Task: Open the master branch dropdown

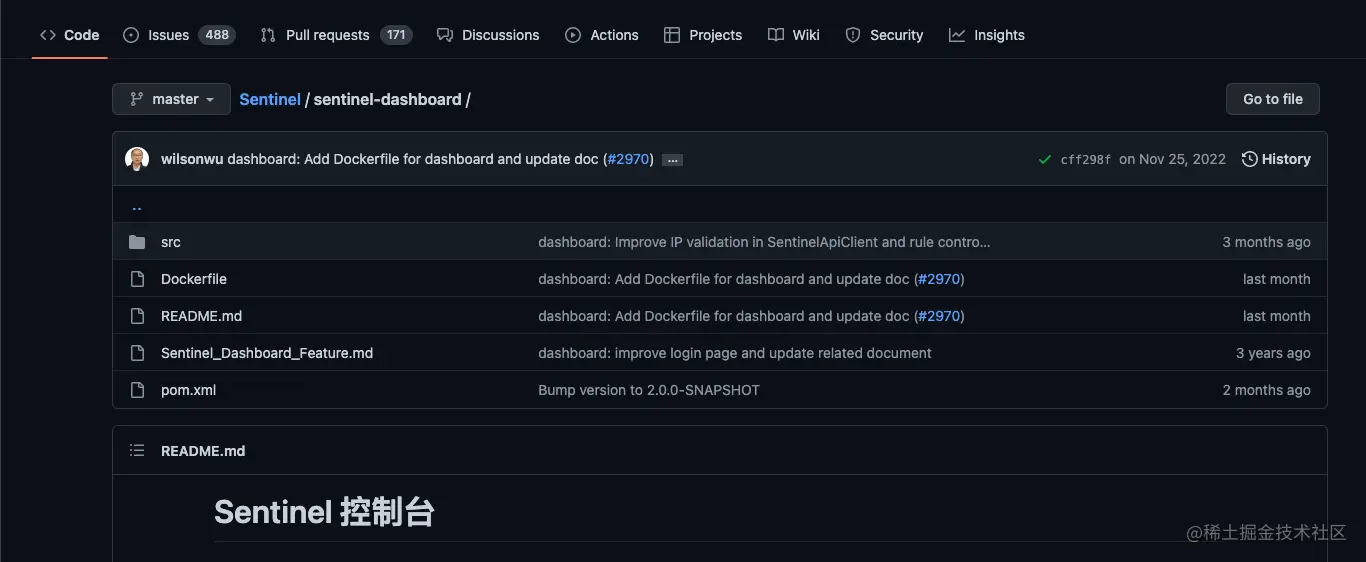Action: (171, 99)
